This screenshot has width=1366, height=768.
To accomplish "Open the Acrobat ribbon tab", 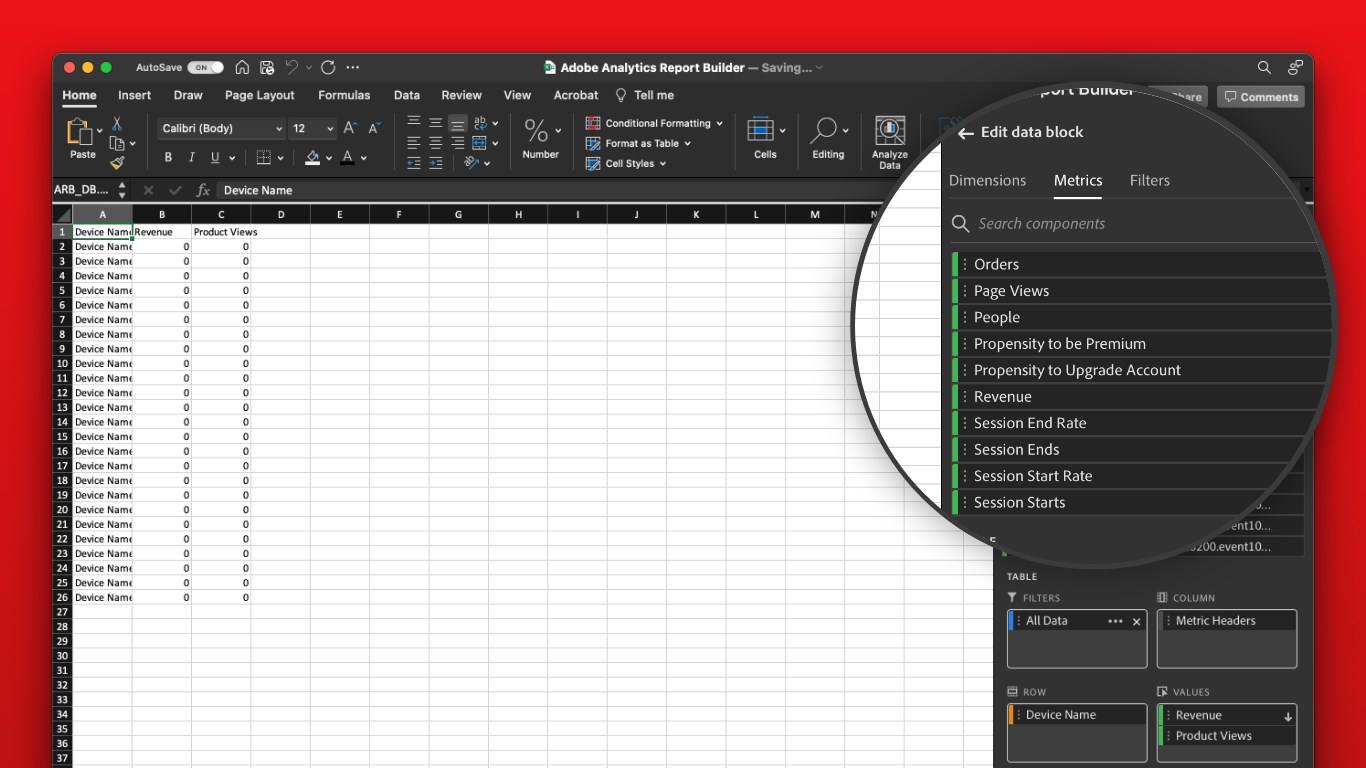I will (576, 95).
